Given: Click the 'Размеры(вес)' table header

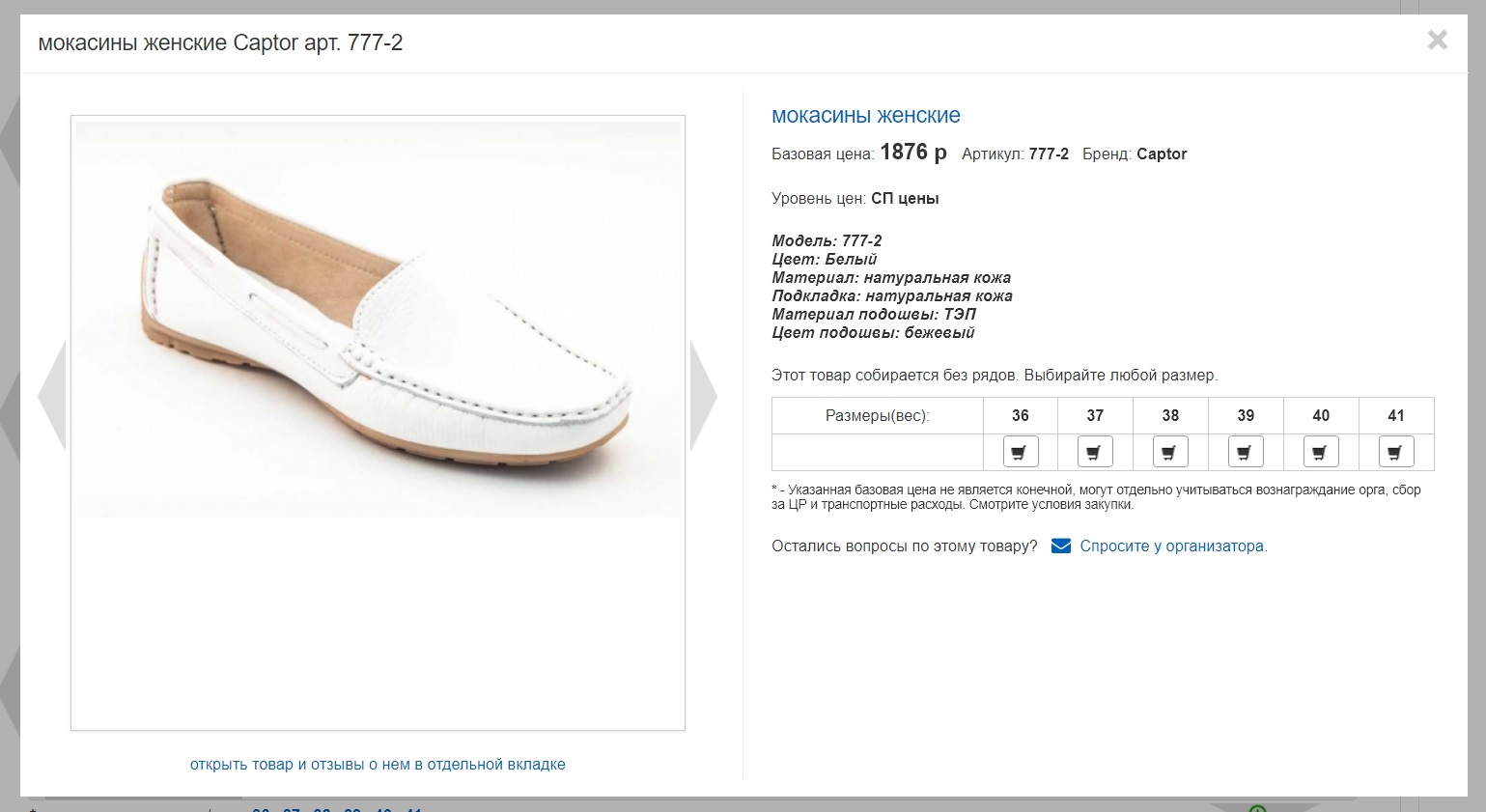Looking at the screenshot, I should coord(877,415).
